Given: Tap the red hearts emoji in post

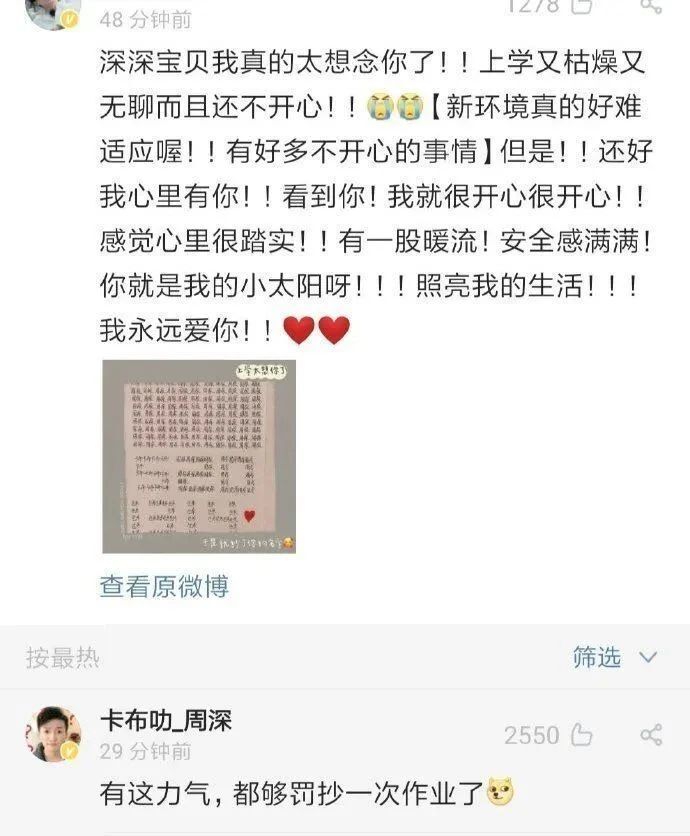Looking at the screenshot, I should pyautogui.click(x=316, y=329).
